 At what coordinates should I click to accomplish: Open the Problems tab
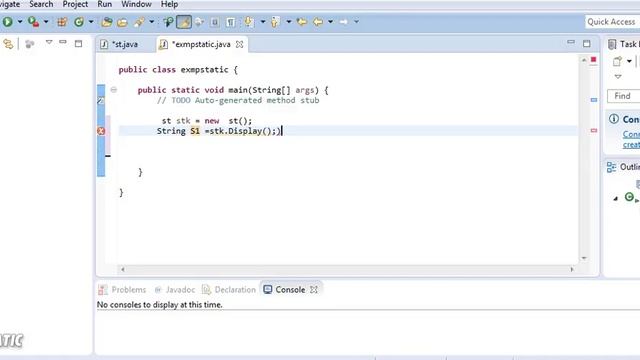(x=122, y=289)
